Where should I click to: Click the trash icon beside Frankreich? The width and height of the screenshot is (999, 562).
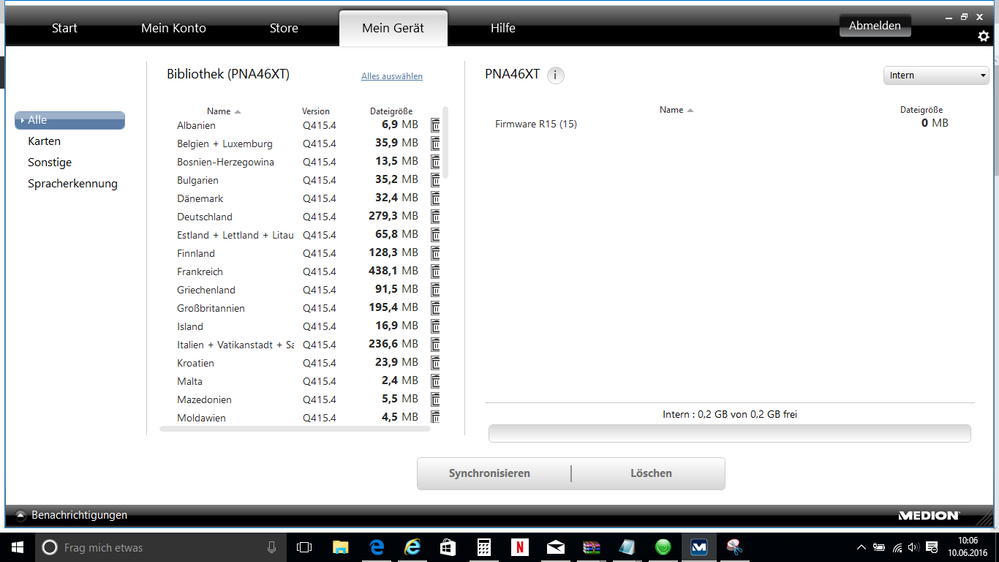(435, 272)
